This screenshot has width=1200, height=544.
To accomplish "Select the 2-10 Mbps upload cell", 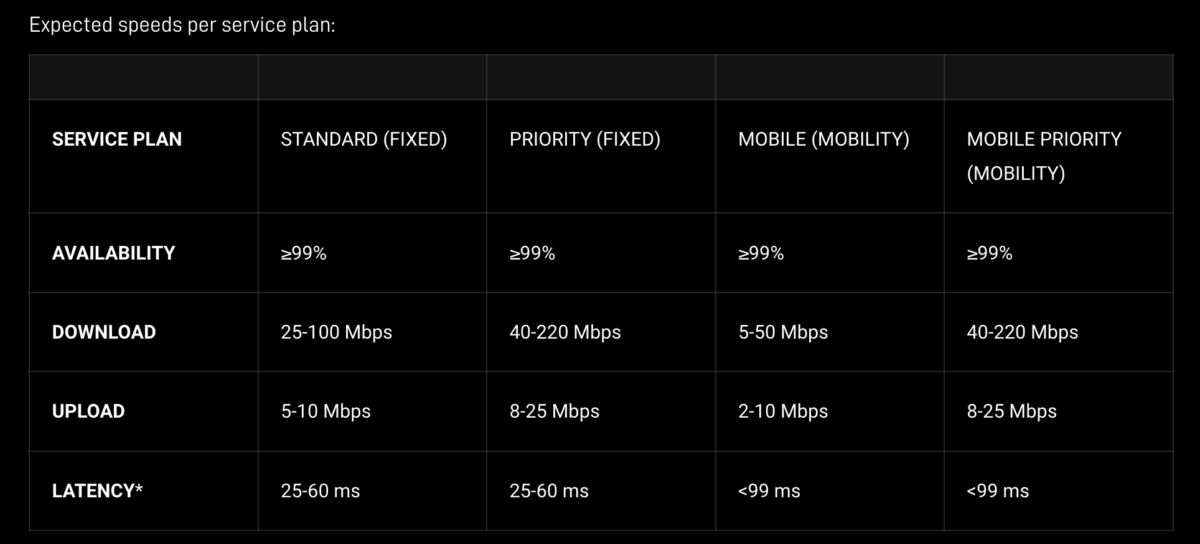I will 783,411.
